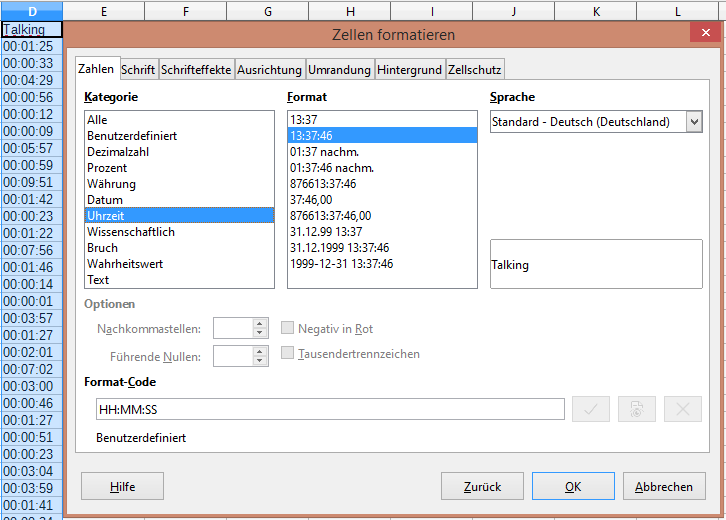
Task: Switch to the Schrift tab
Action: pos(138,70)
